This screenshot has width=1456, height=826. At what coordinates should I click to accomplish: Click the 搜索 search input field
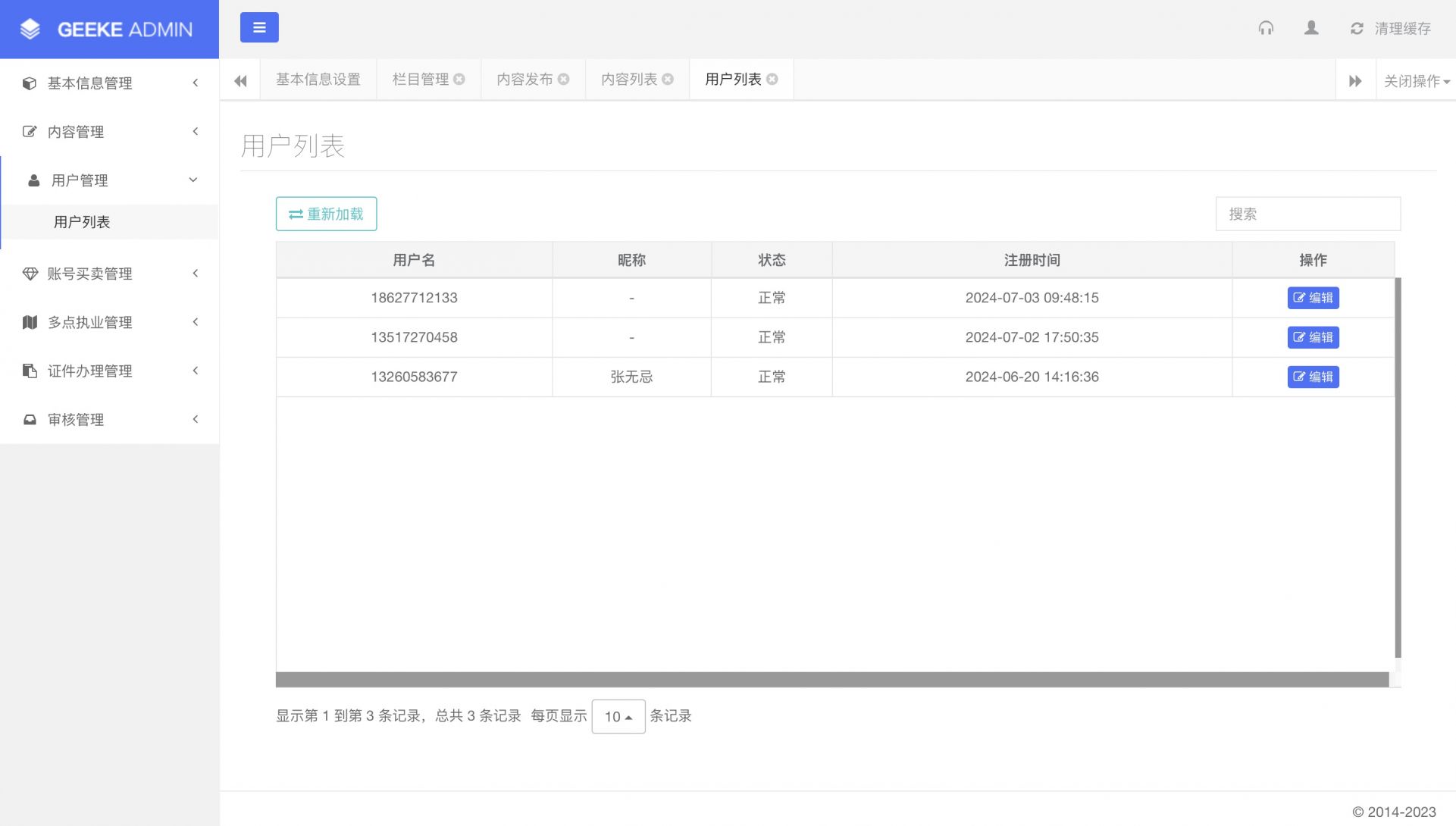pyautogui.click(x=1307, y=214)
